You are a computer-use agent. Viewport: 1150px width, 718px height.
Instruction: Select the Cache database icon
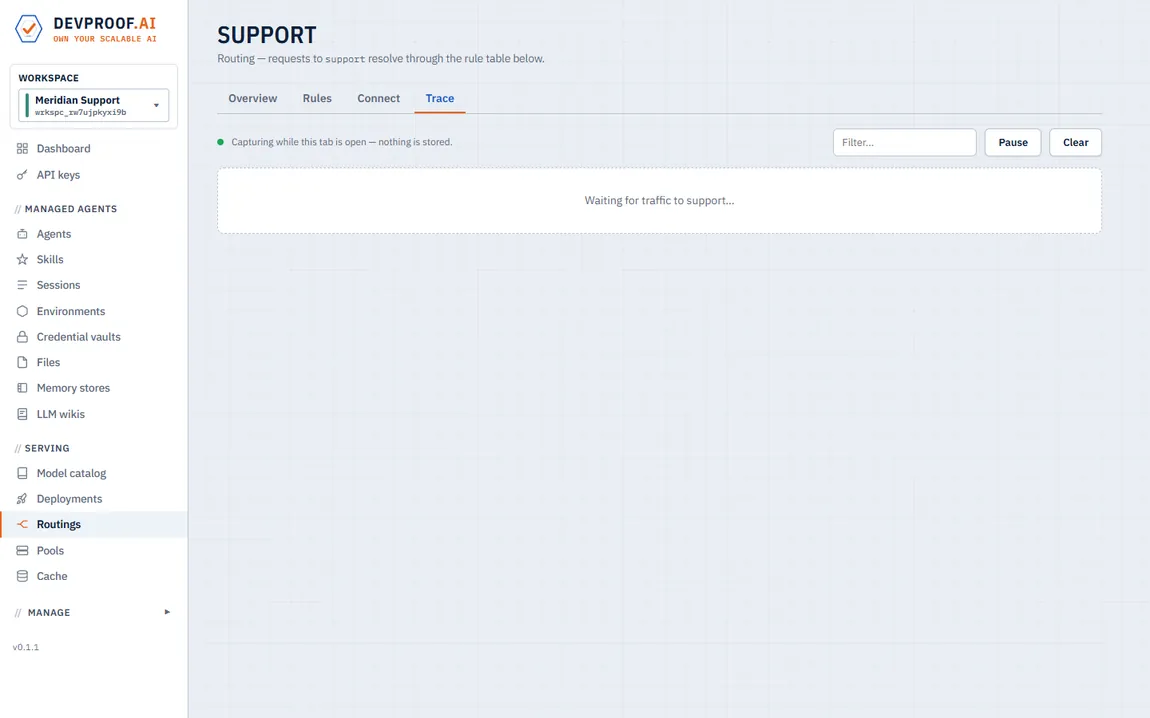pos(22,576)
